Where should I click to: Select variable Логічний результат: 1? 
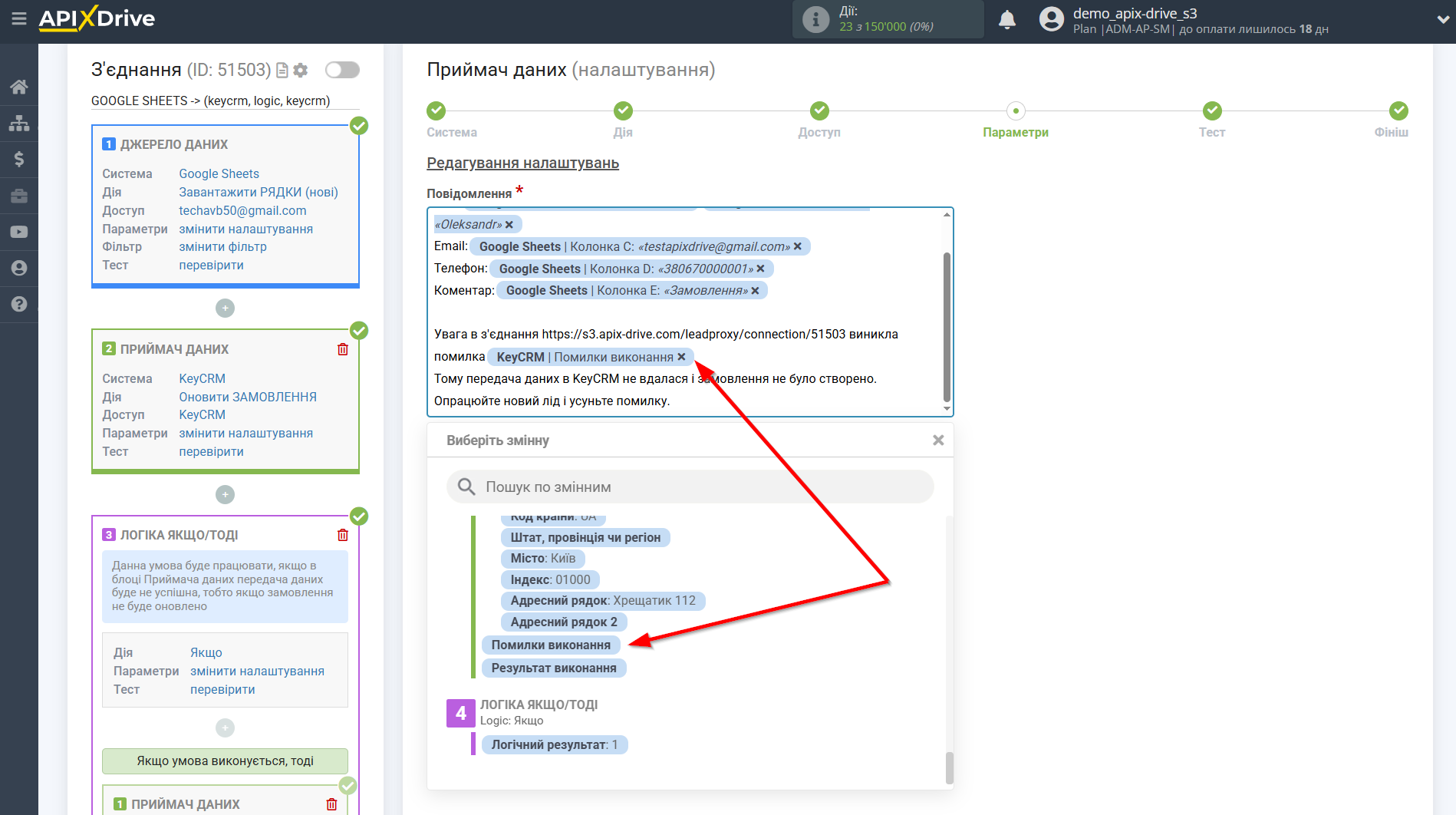[554, 745]
